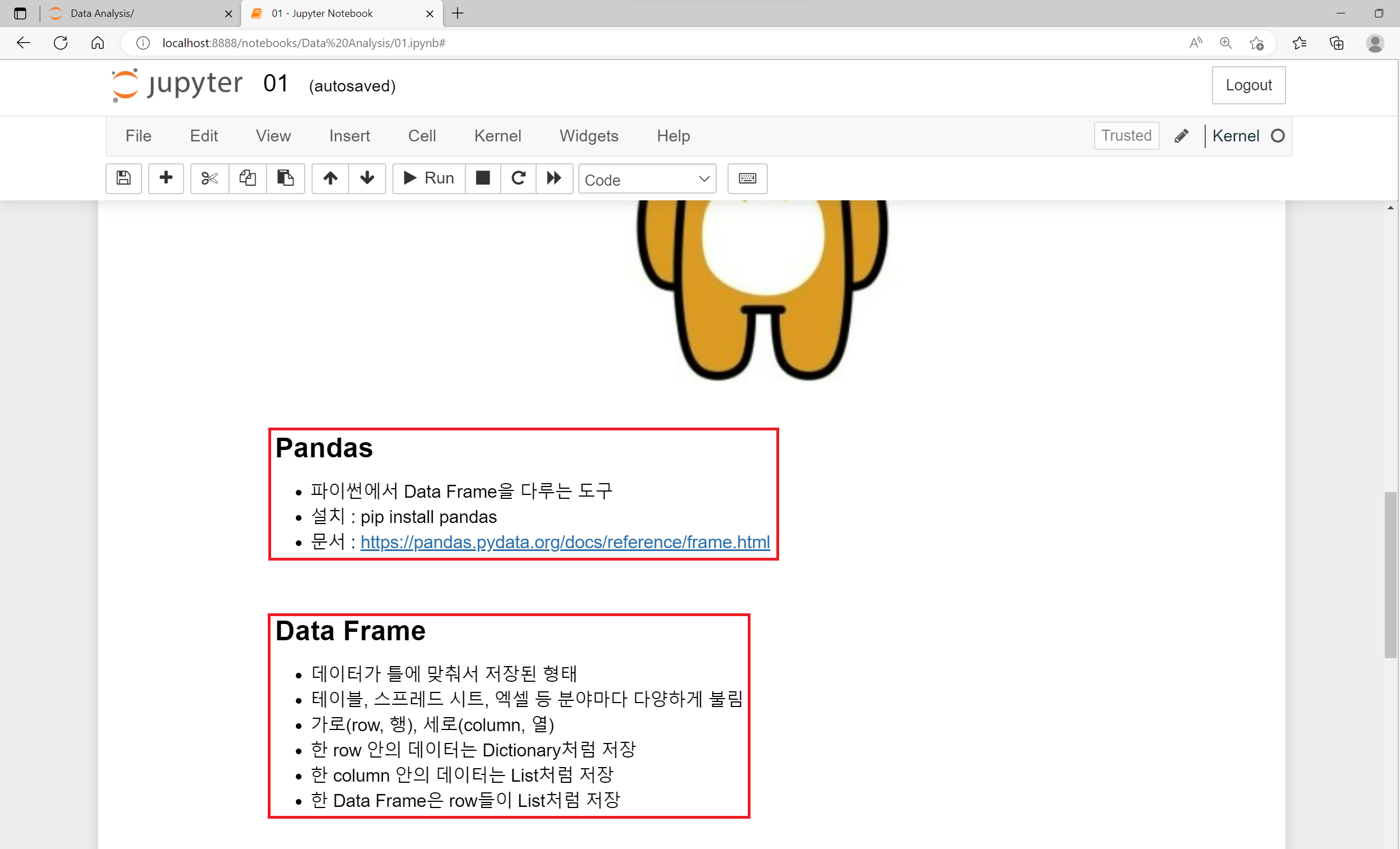Insert cell below with plus icon
The width and height of the screenshot is (1400, 849).
[x=166, y=178]
